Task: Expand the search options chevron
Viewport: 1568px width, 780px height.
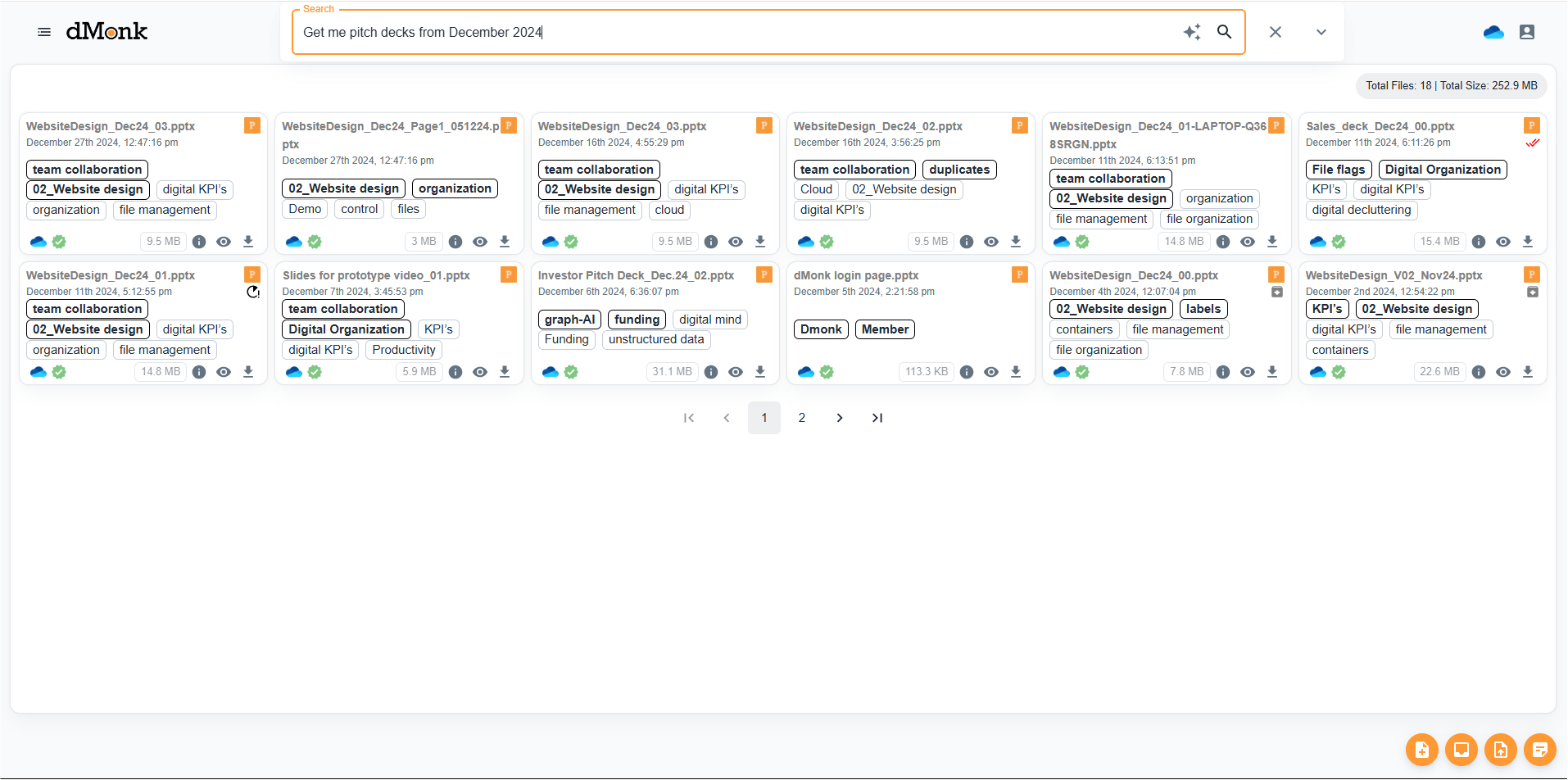Action: click(x=1321, y=32)
